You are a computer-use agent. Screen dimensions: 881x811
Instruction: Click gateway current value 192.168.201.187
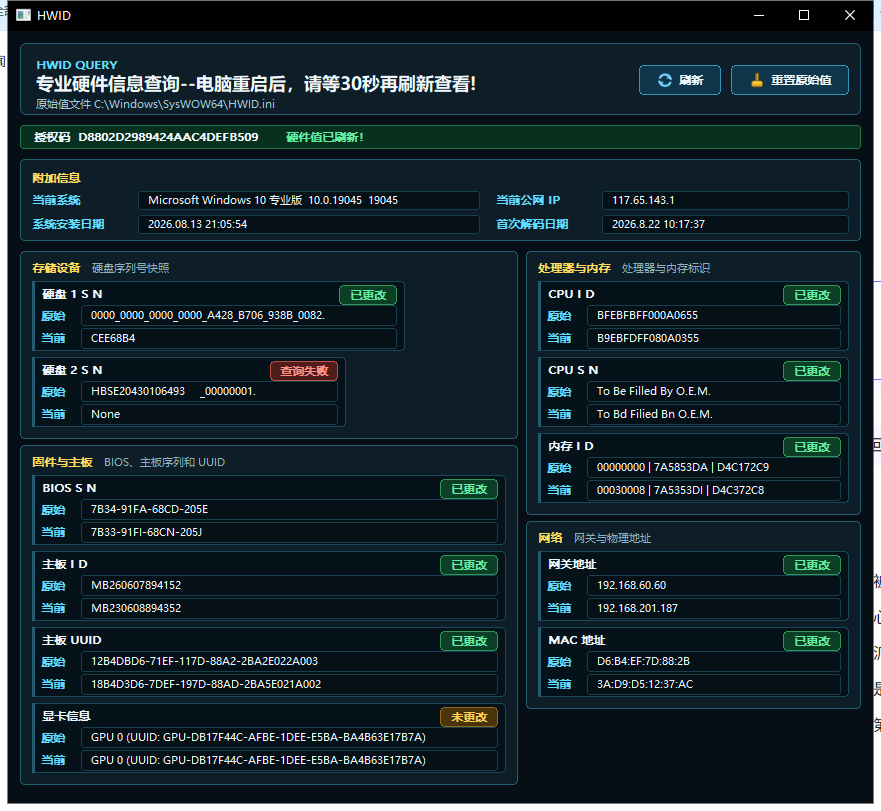(714, 608)
